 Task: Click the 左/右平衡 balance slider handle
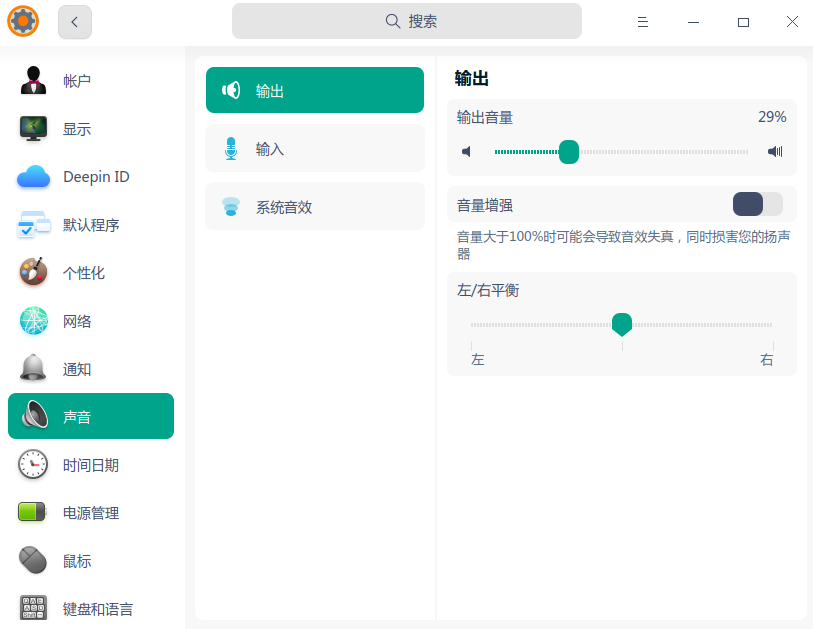pos(622,325)
